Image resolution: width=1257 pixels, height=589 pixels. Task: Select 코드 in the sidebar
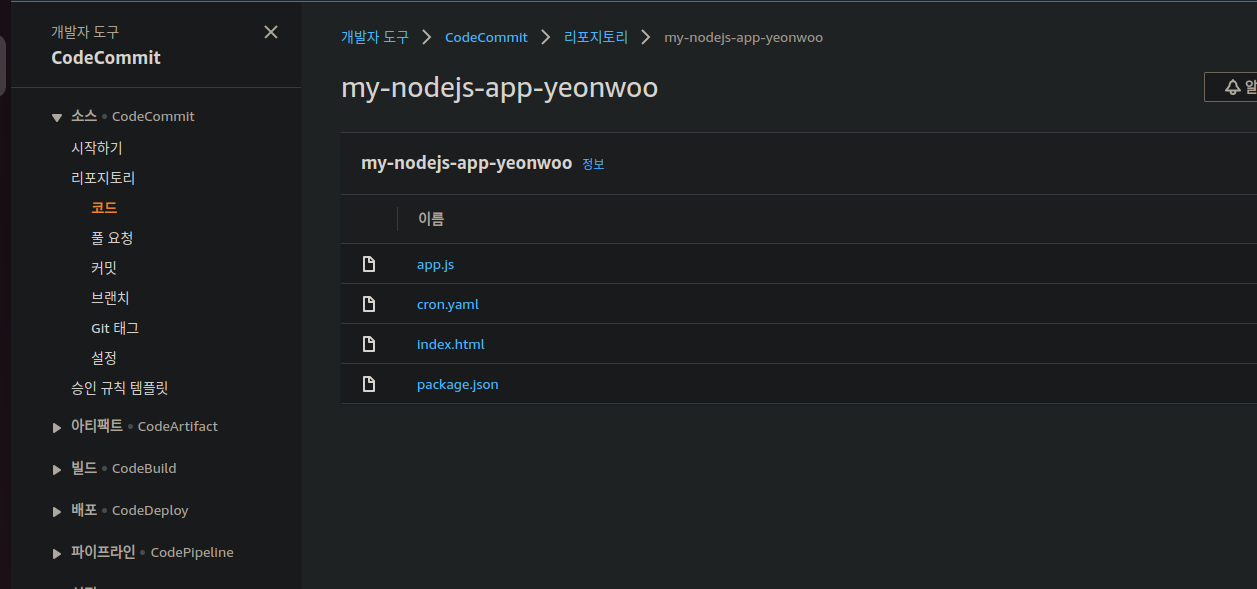(104, 208)
